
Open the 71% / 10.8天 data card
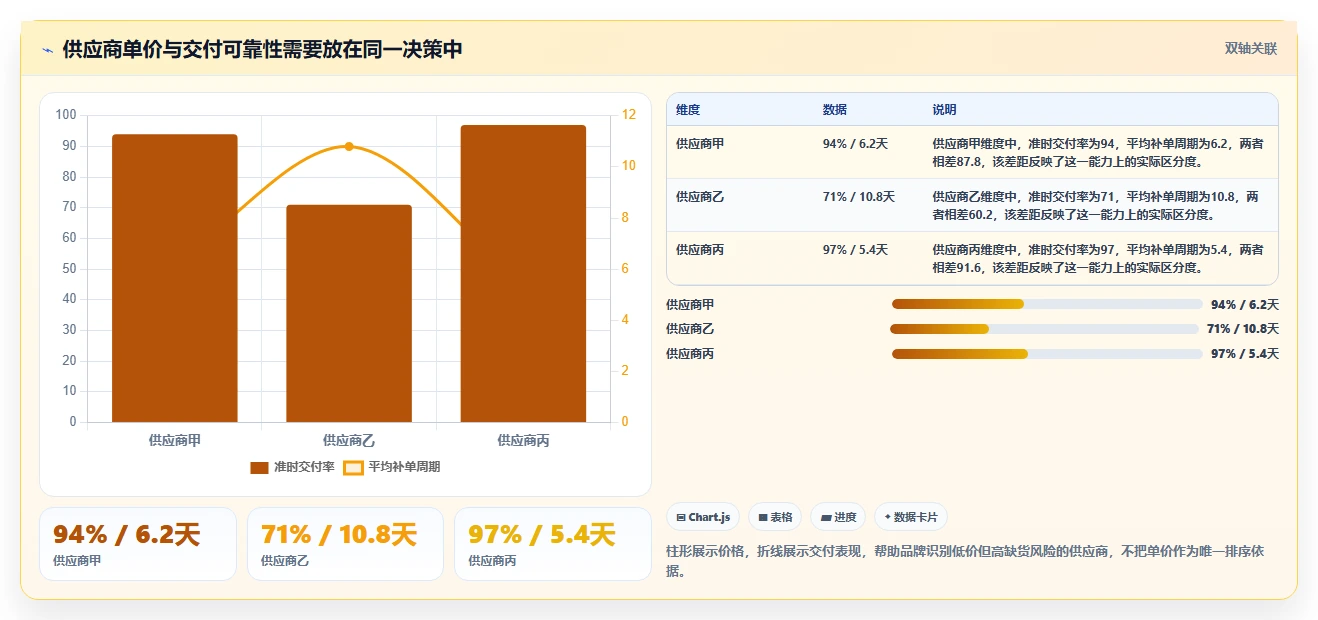345,544
